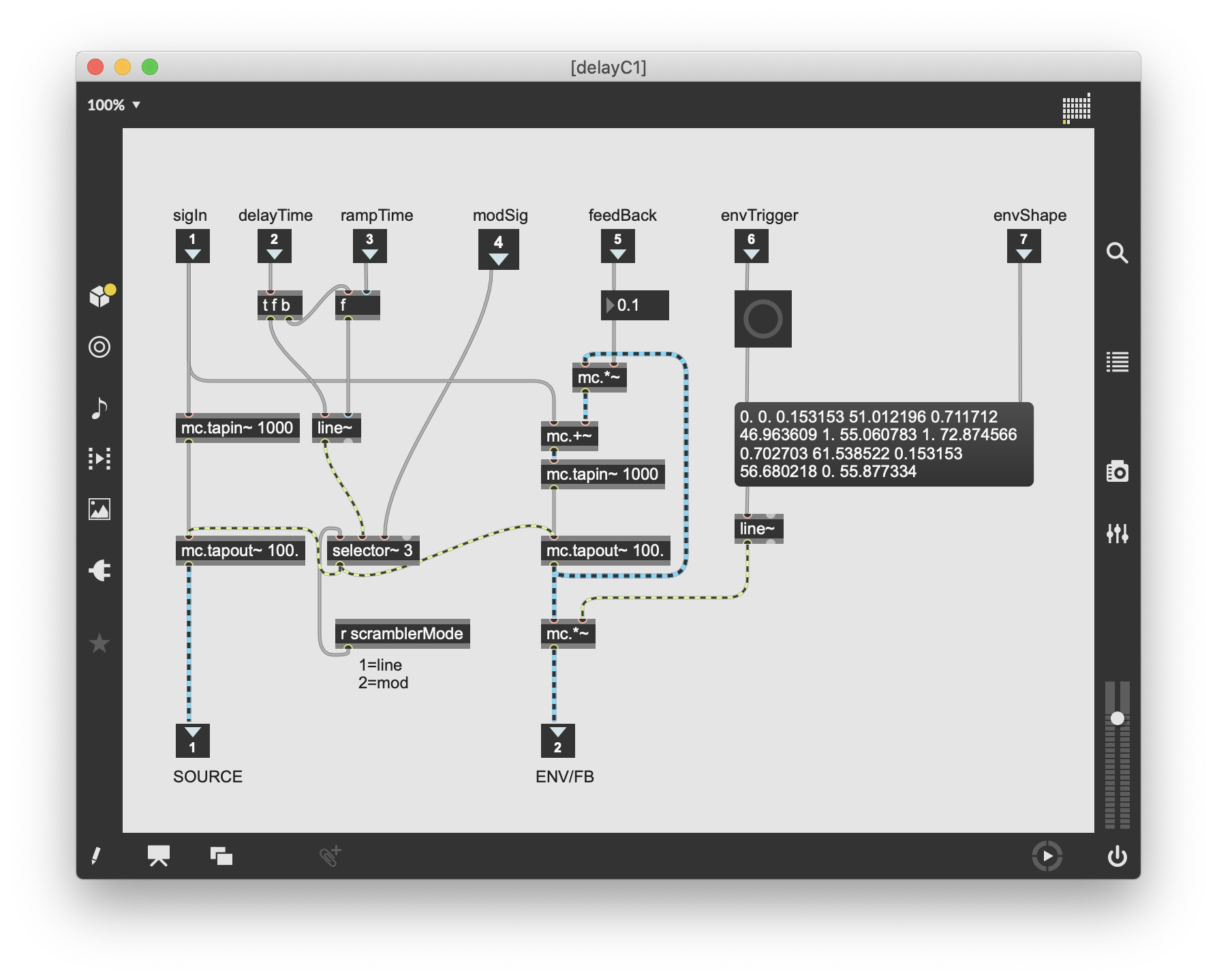Toggle audio power button on
Screen dimensions: 1217x980
point(1117,856)
